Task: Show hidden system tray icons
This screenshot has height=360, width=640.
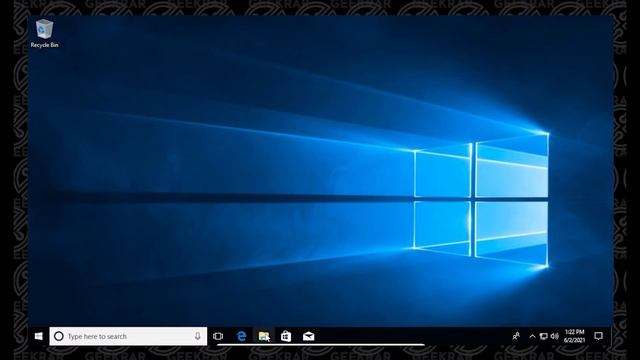Action: (x=532, y=336)
